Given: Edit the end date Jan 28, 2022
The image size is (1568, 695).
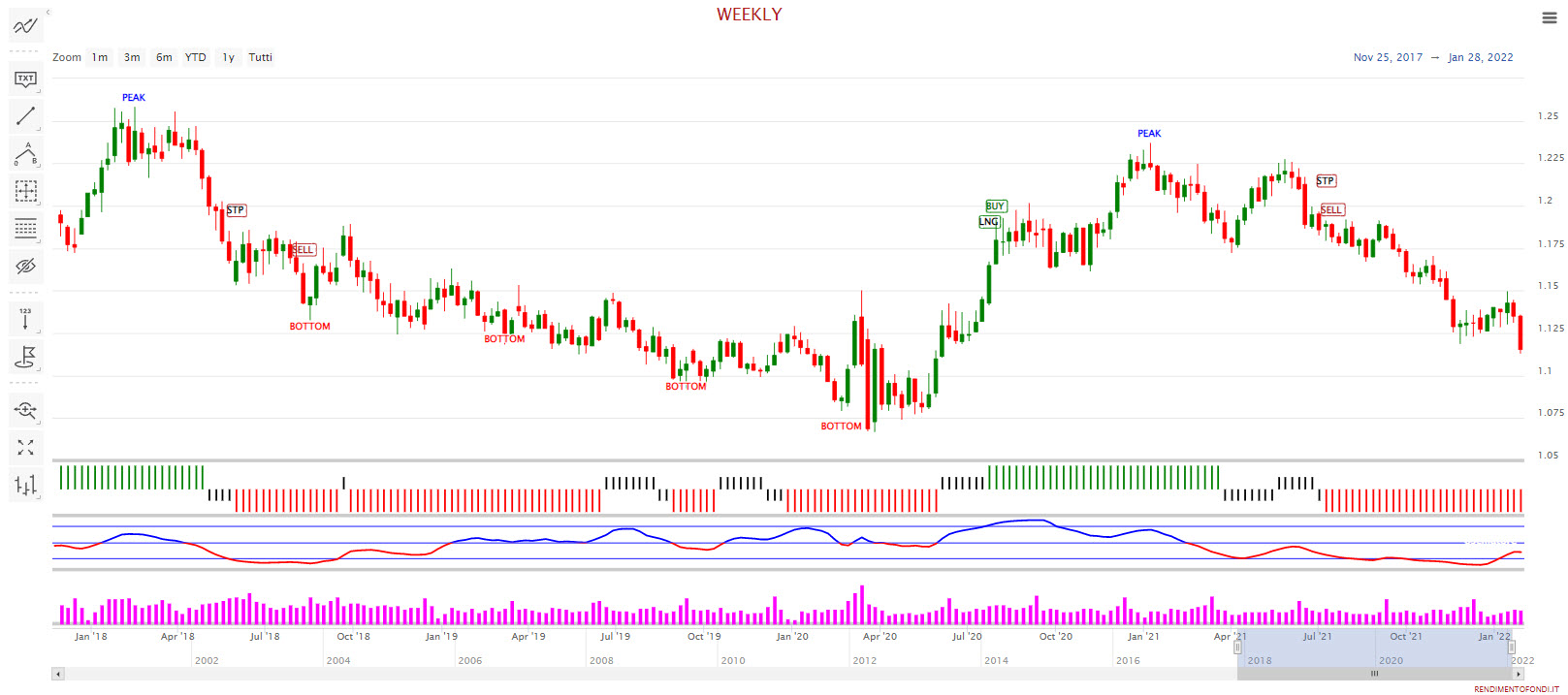Looking at the screenshot, I should [1480, 57].
